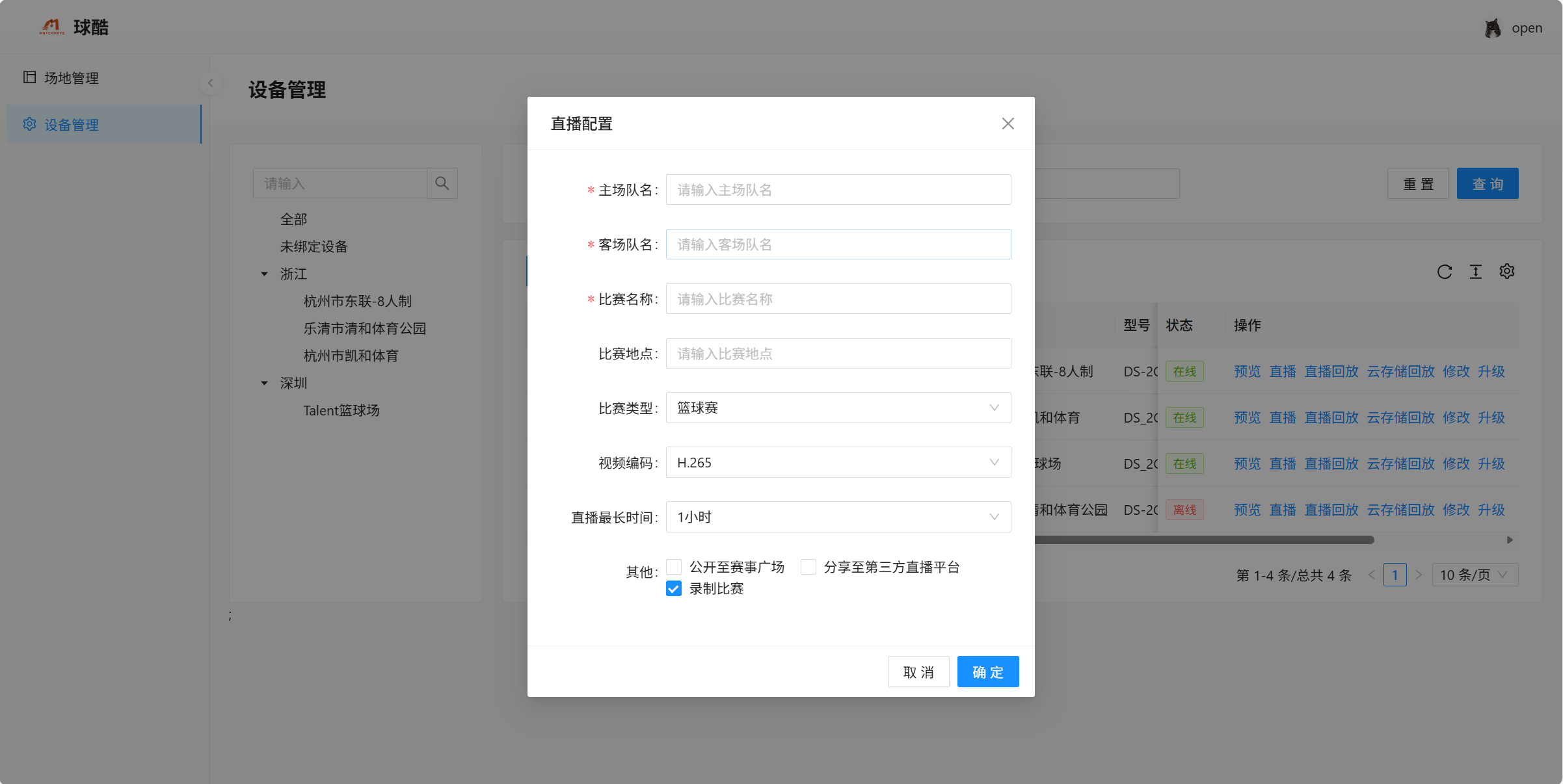Screen dimensions: 1563x784
Task: Enable 公开至赛事广场 checkbox
Action: [x=675, y=566]
